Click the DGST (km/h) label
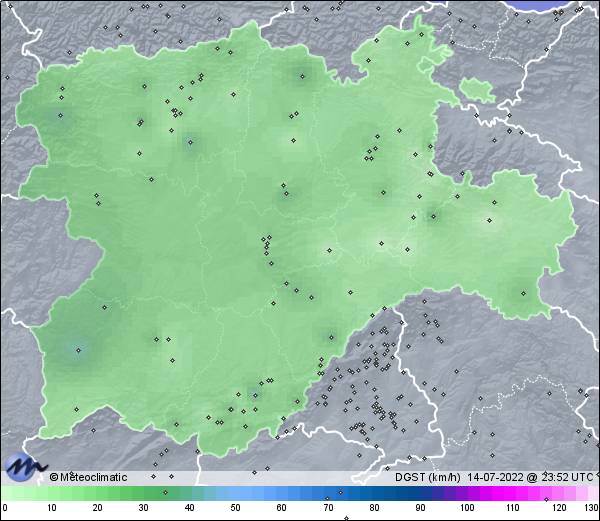Screen dimensions: 600x521 428,477
